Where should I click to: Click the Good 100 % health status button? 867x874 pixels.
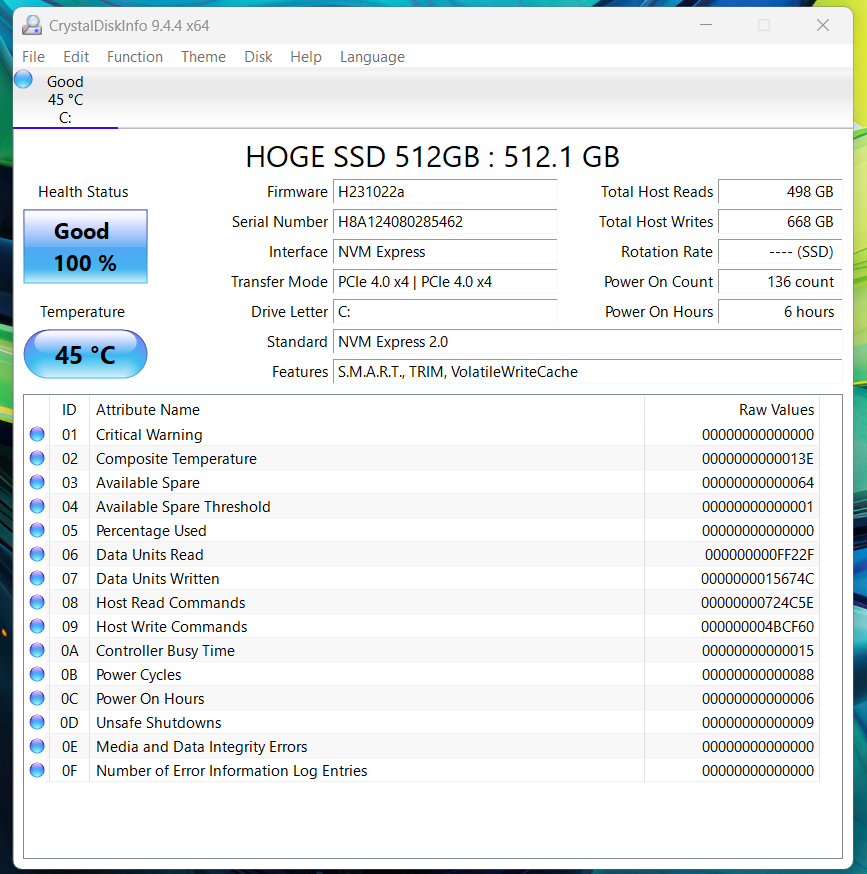tap(85, 246)
